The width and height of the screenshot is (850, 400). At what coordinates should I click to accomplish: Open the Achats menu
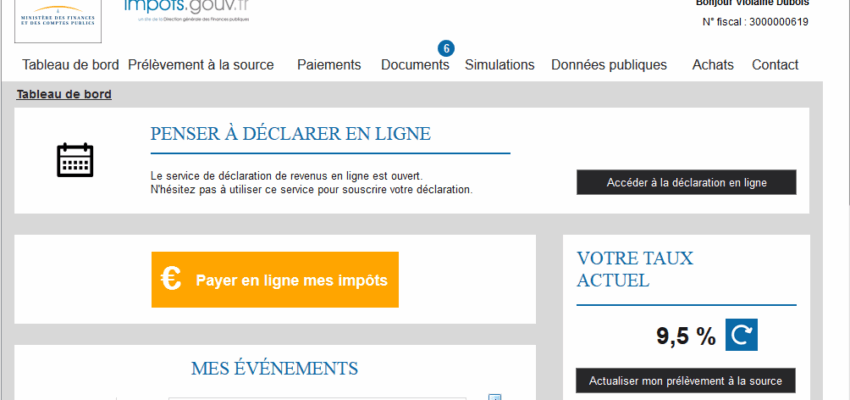(713, 65)
